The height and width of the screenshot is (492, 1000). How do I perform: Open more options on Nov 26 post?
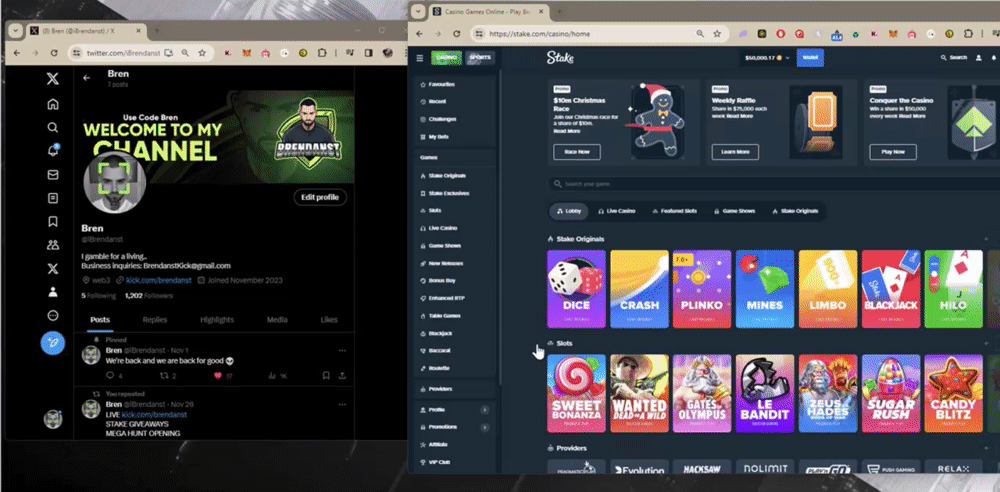click(342, 405)
